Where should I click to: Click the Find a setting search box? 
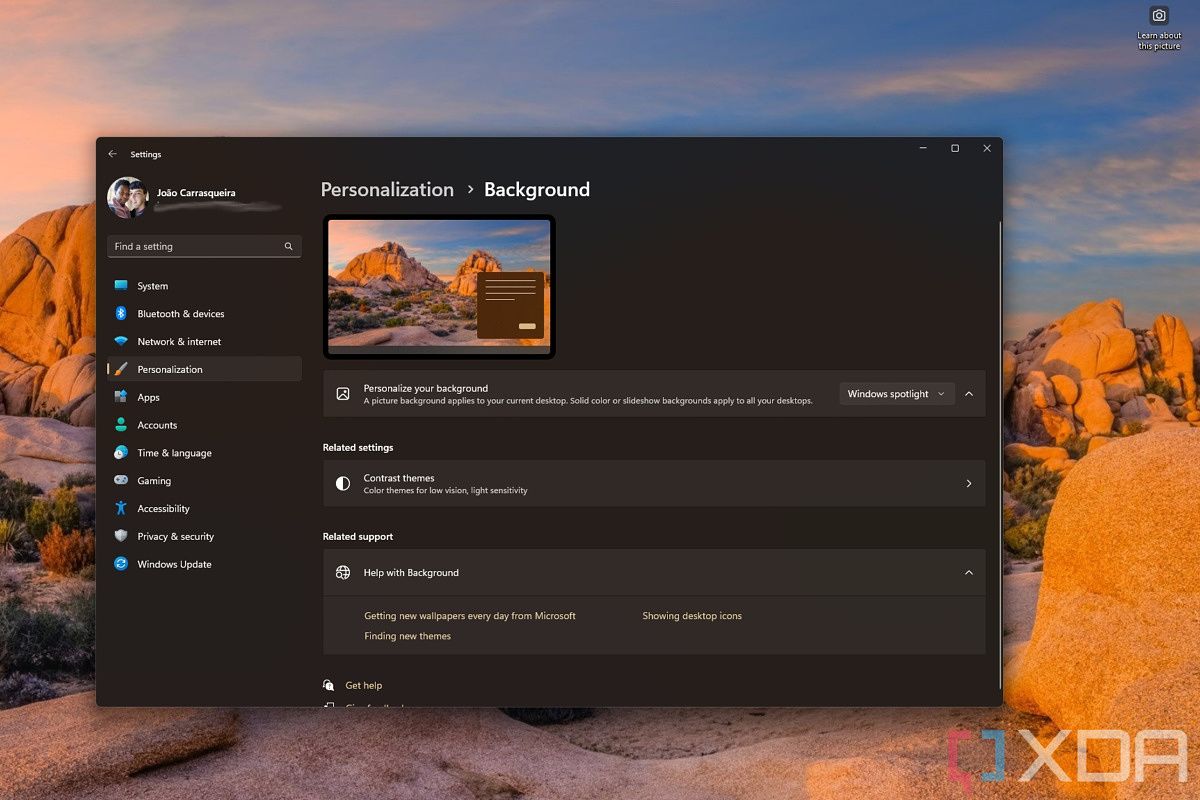(204, 246)
